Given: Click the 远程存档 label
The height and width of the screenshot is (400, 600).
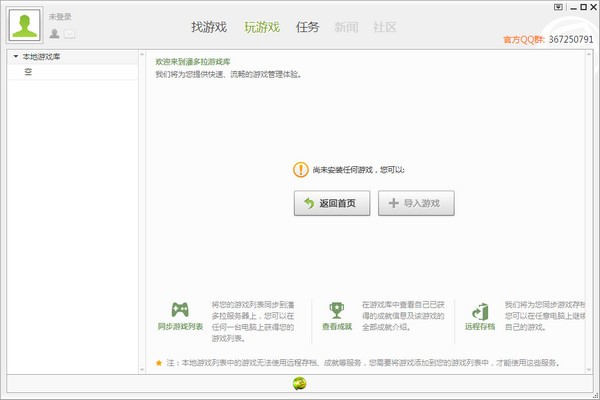Looking at the screenshot, I should [x=480, y=327].
